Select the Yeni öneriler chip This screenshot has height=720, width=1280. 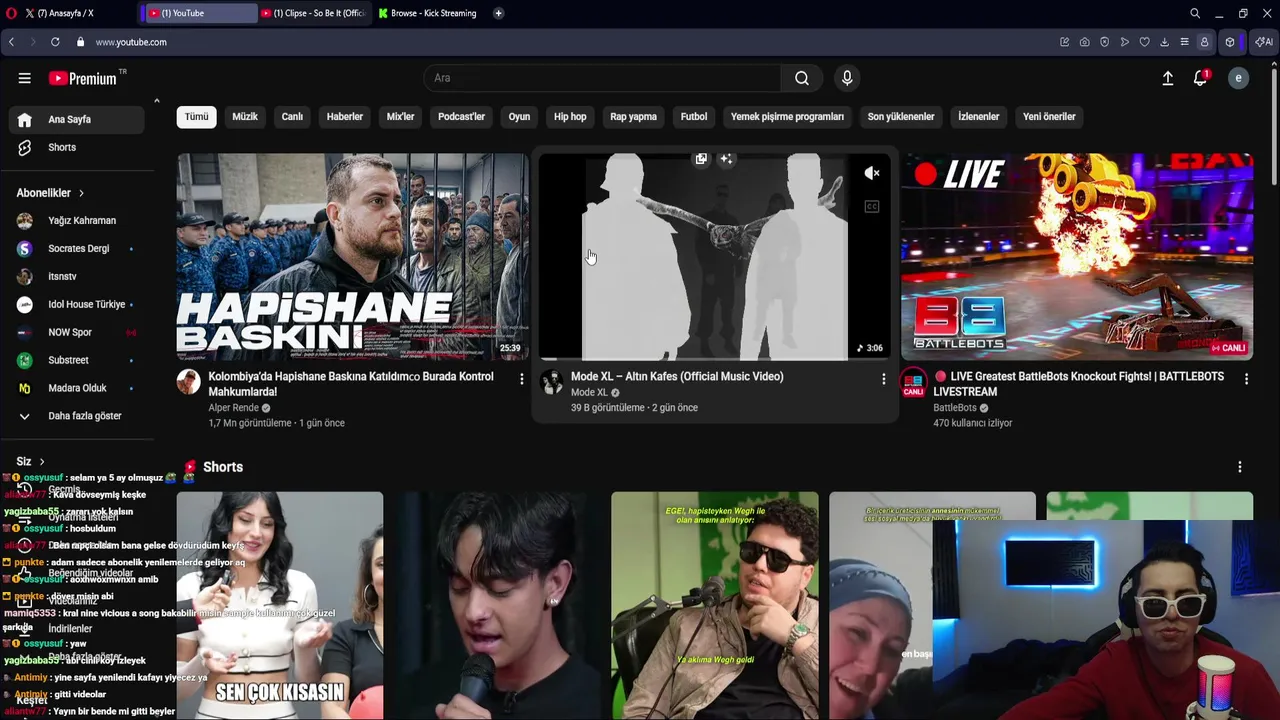[x=1049, y=117]
